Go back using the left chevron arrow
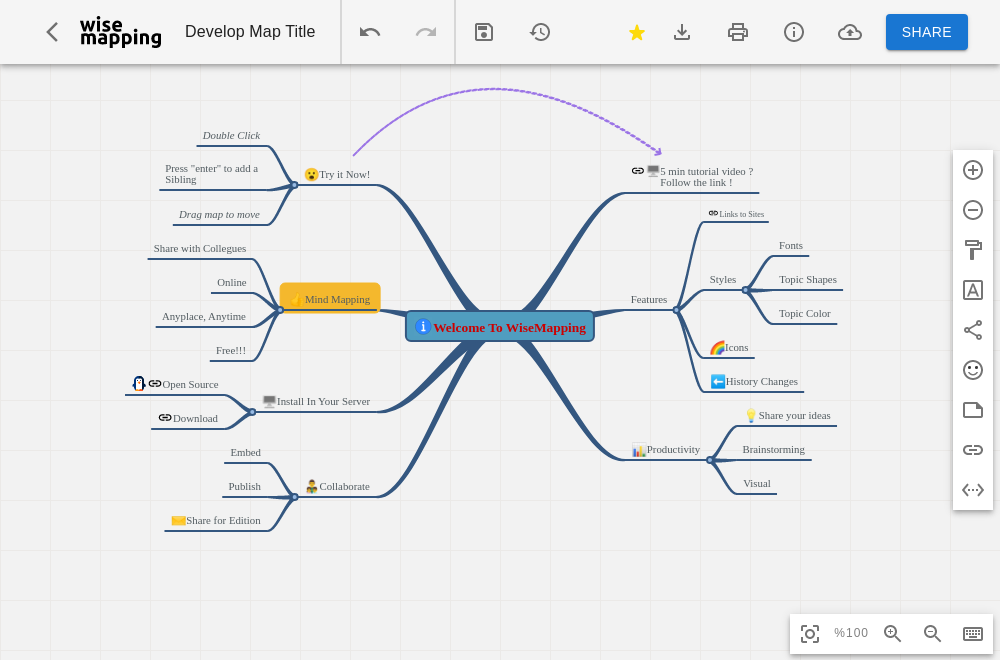This screenshot has width=1000, height=660. (52, 32)
